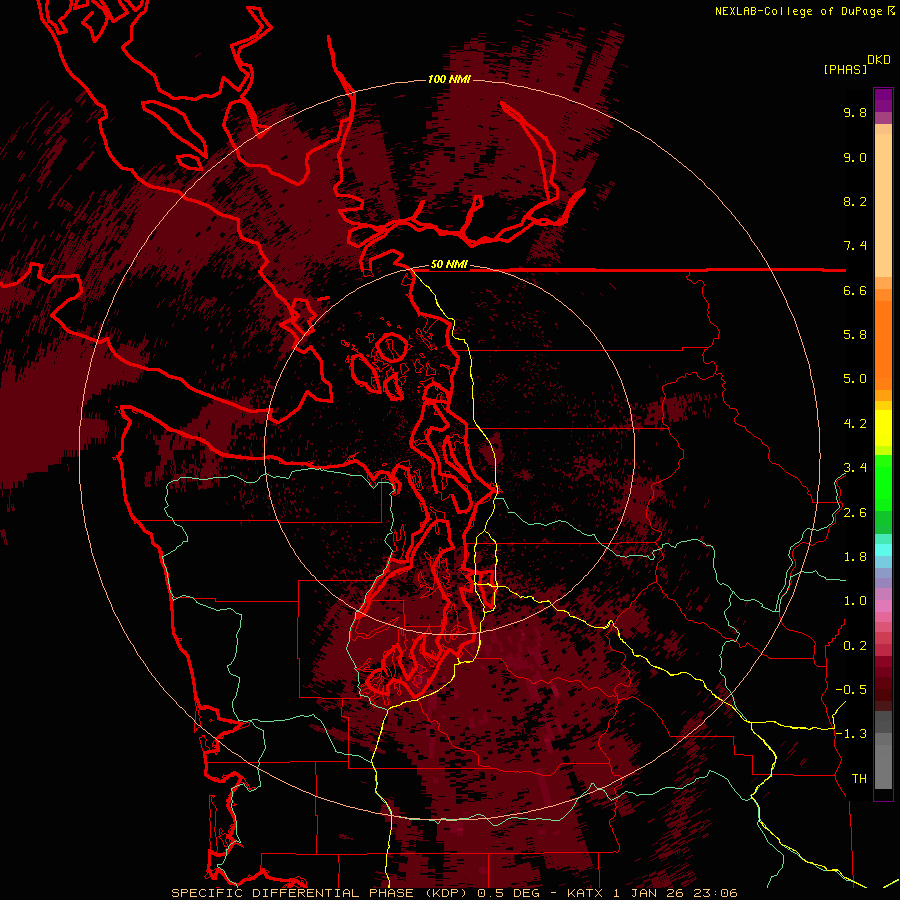Click the DKD product label above the scale
The image size is (900, 900).
tap(879, 60)
